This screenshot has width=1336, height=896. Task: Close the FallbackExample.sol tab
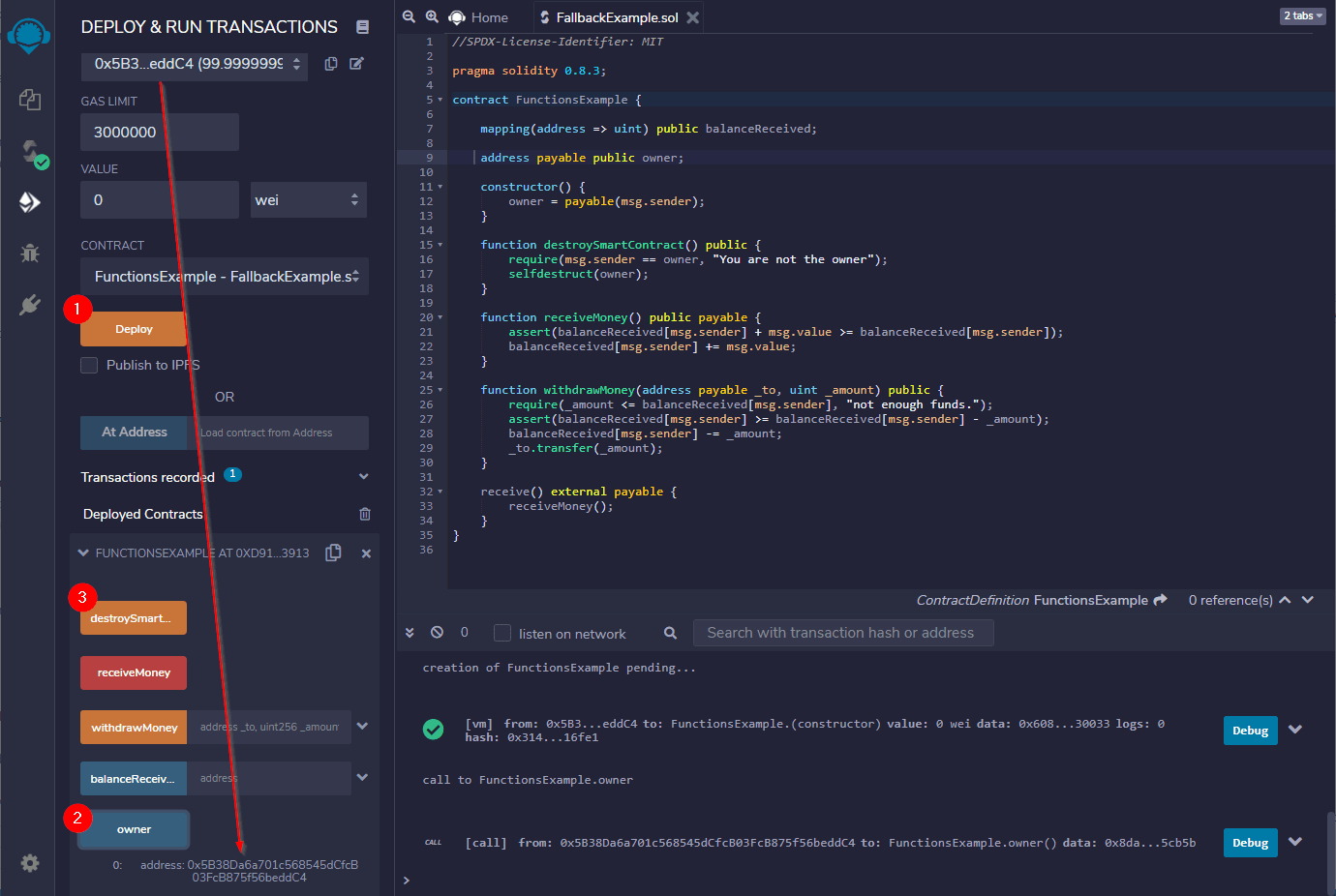[x=692, y=17]
